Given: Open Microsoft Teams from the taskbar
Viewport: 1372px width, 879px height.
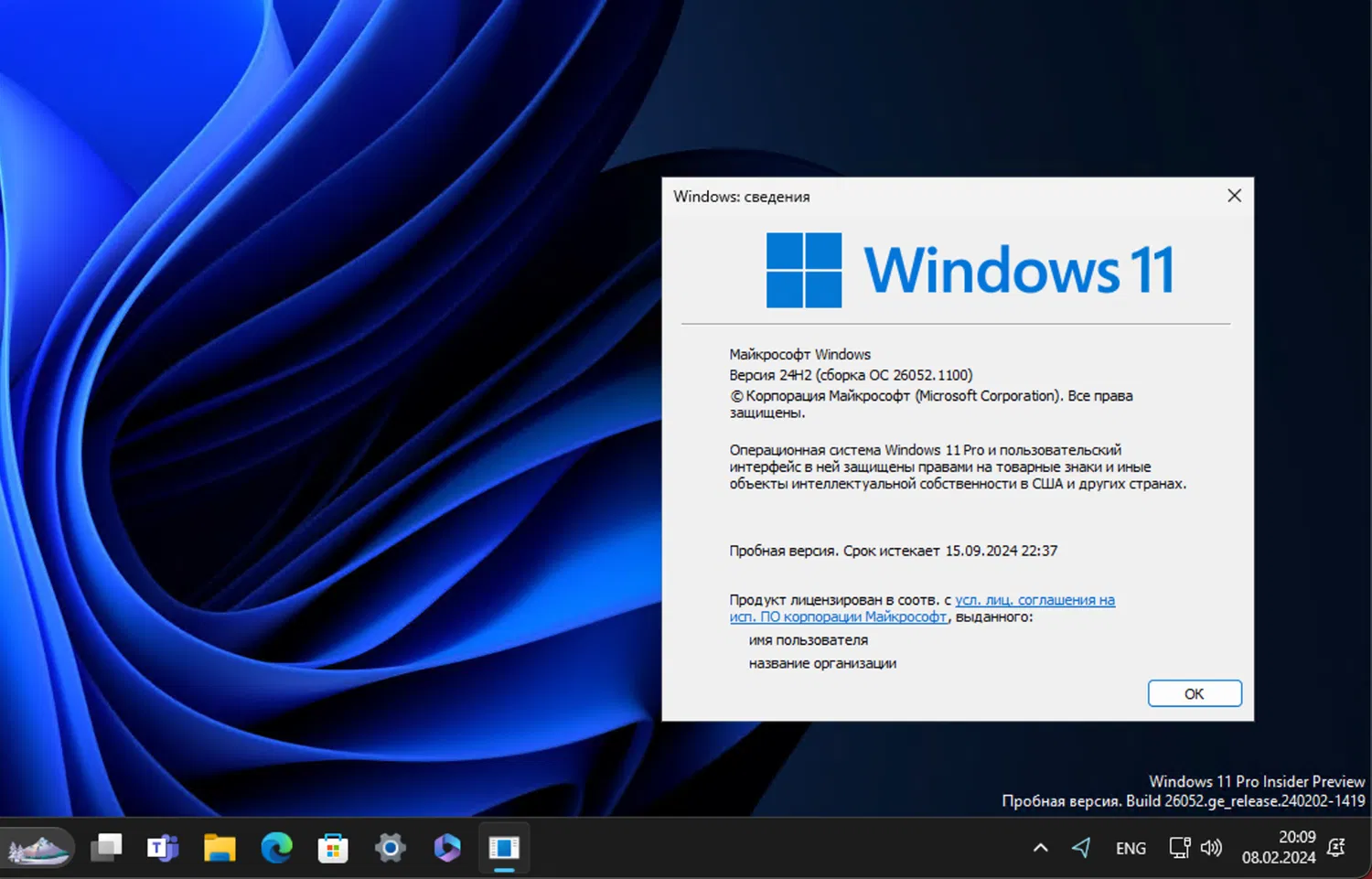Looking at the screenshot, I should (163, 848).
